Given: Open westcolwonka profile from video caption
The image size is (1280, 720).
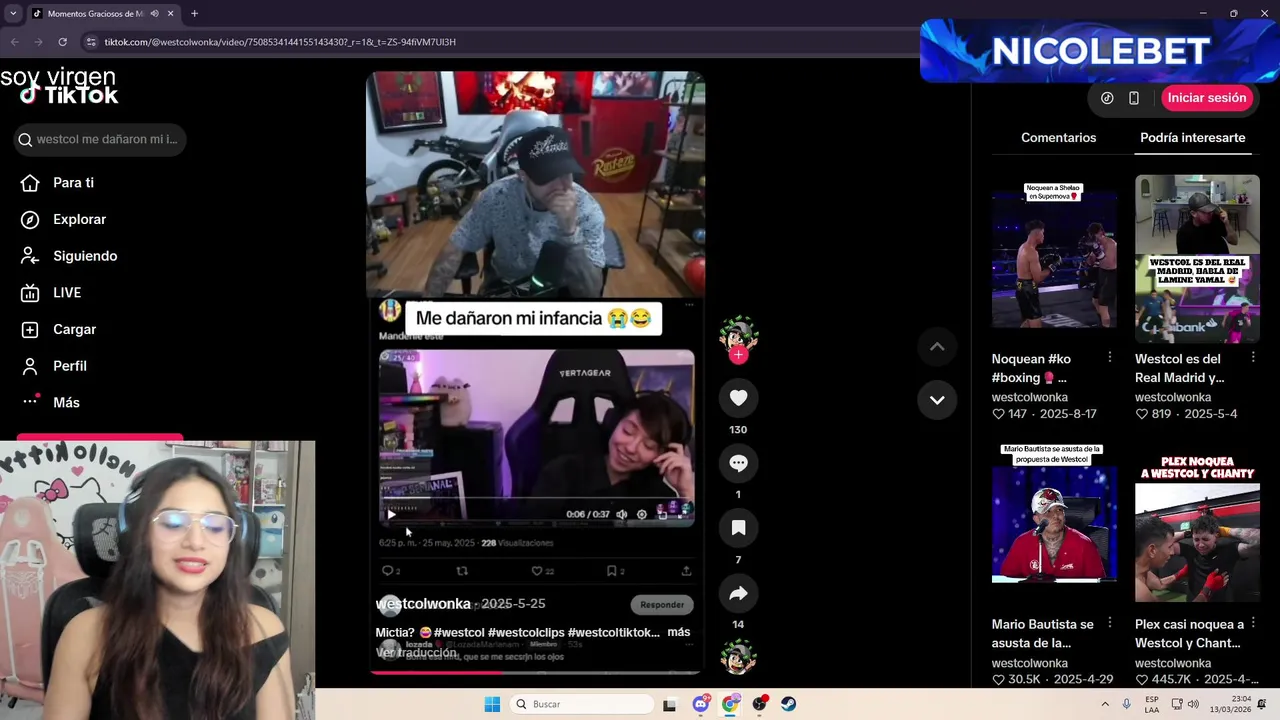Looking at the screenshot, I should coord(423,604).
